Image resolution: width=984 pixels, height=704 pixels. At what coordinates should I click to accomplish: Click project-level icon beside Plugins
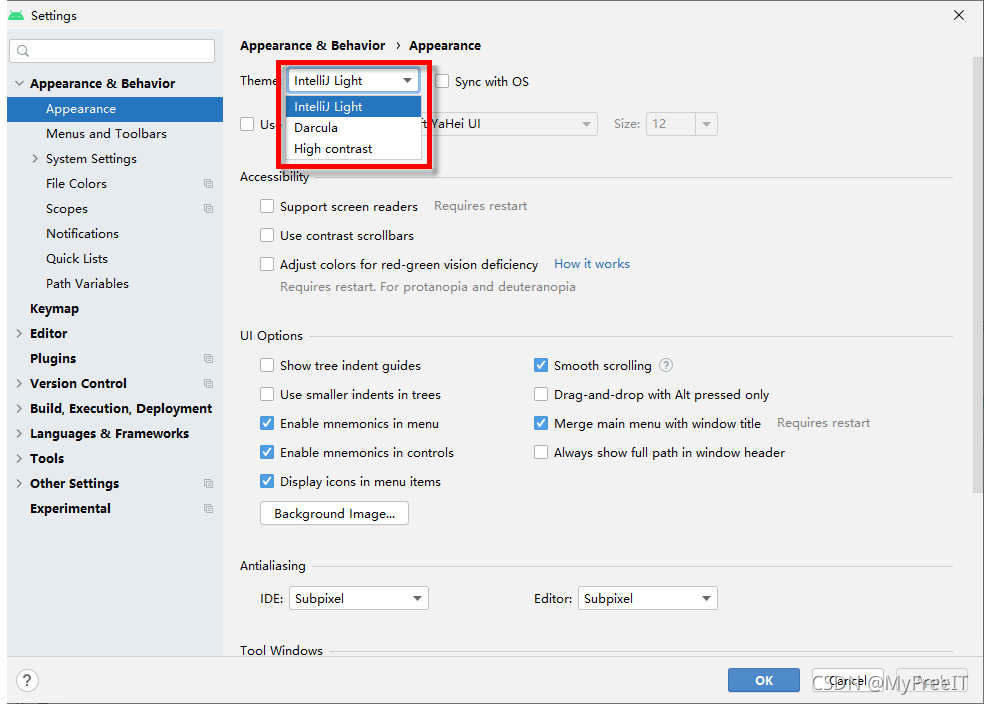(208, 358)
